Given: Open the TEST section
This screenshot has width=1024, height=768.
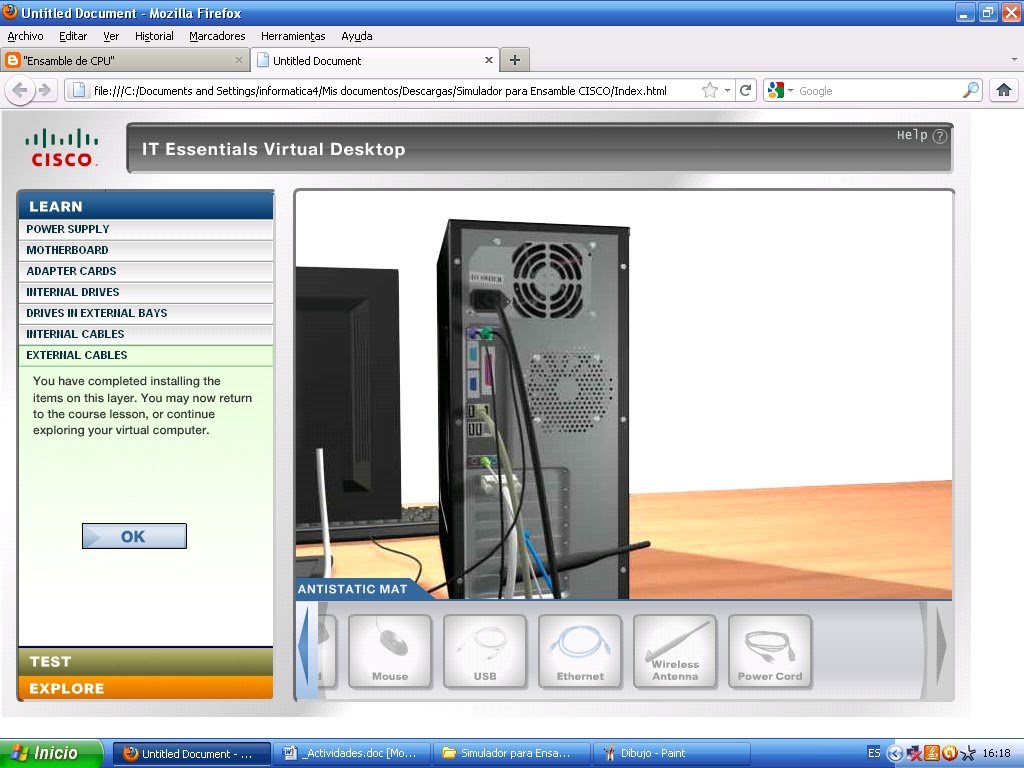Looking at the screenshot, I should pos(146,661).
